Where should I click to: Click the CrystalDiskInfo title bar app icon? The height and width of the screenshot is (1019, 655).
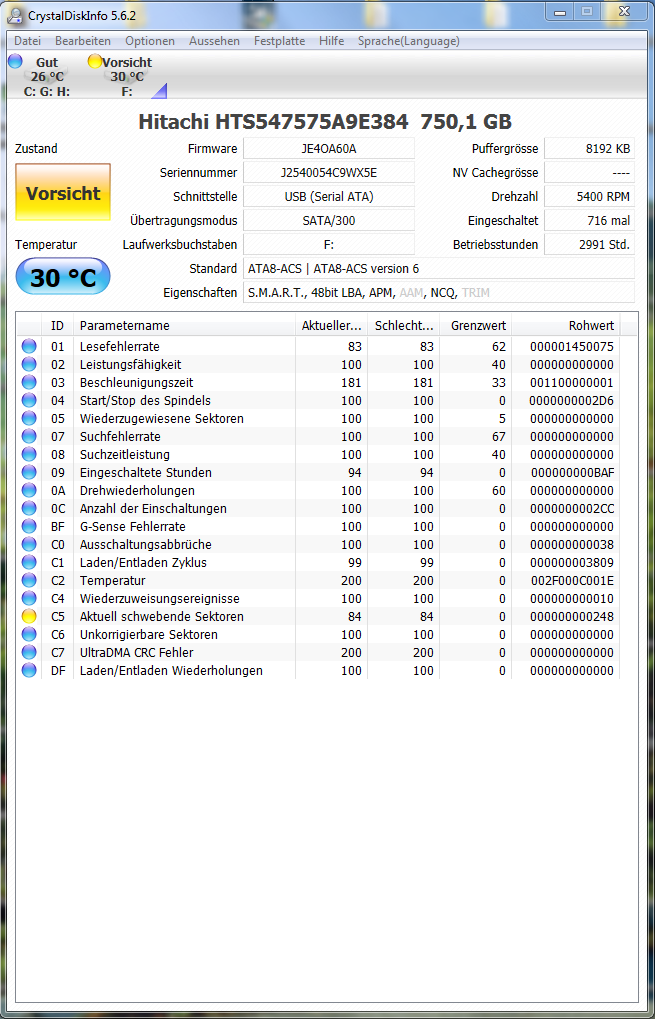[15, 16]
